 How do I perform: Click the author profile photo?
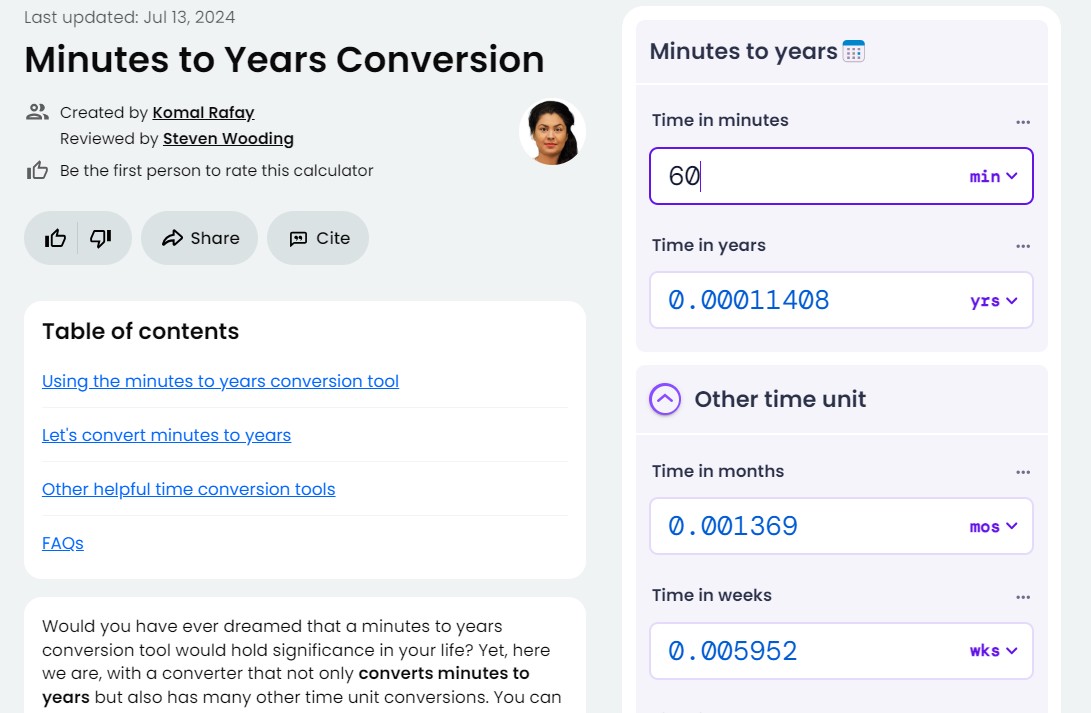click(552, 132)
